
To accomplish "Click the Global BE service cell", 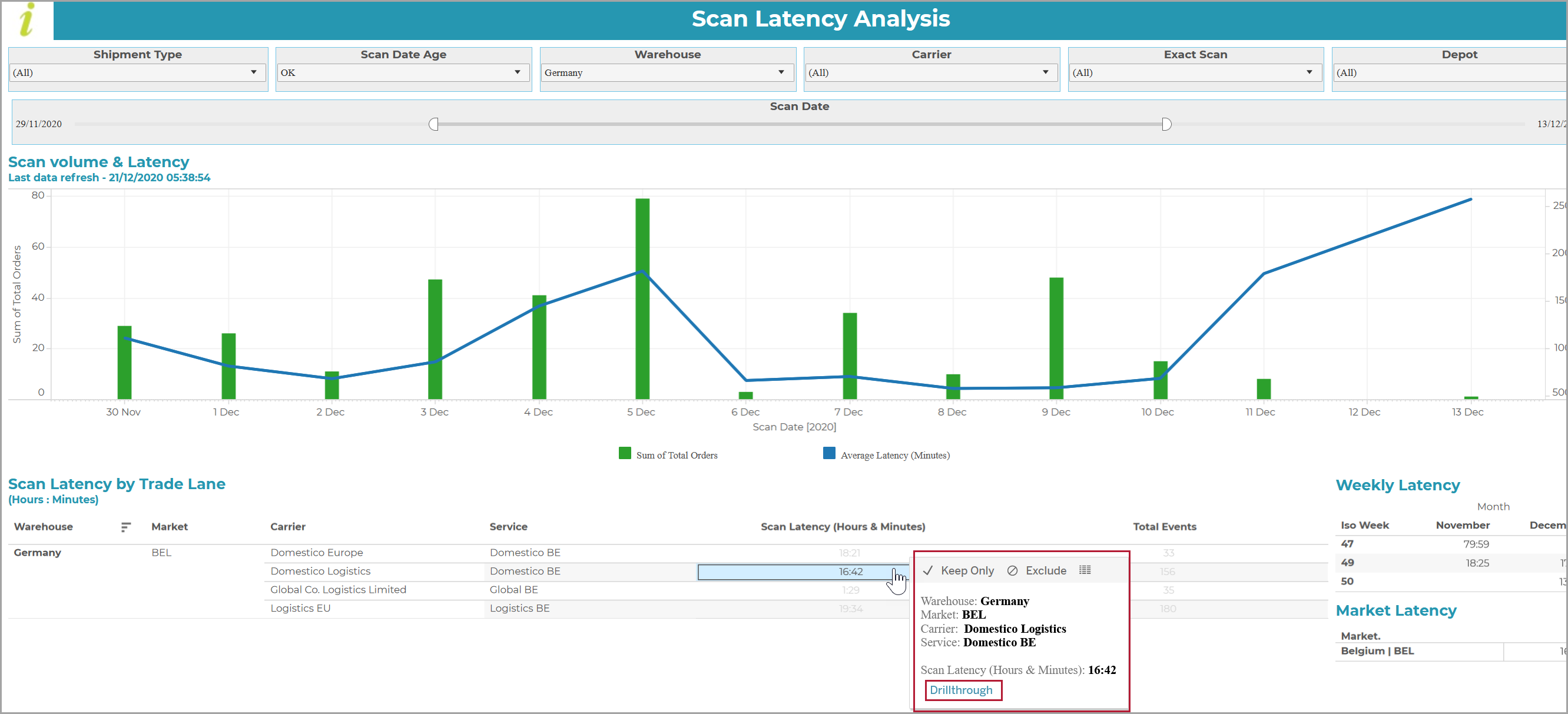I will tap(514, 590).
